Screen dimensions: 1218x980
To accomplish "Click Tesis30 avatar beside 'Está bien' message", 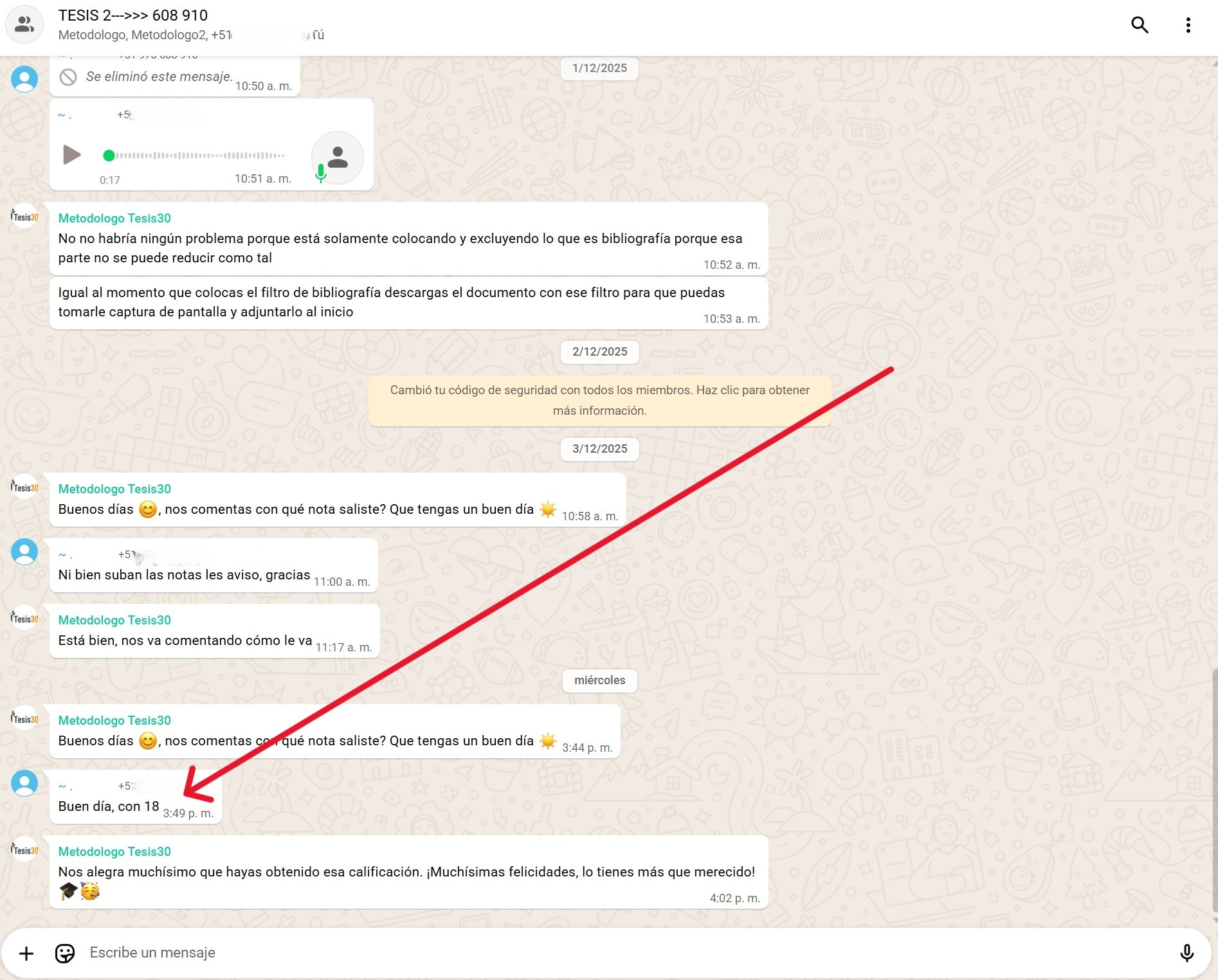I will pyautogui.click(x=24, y=619).
